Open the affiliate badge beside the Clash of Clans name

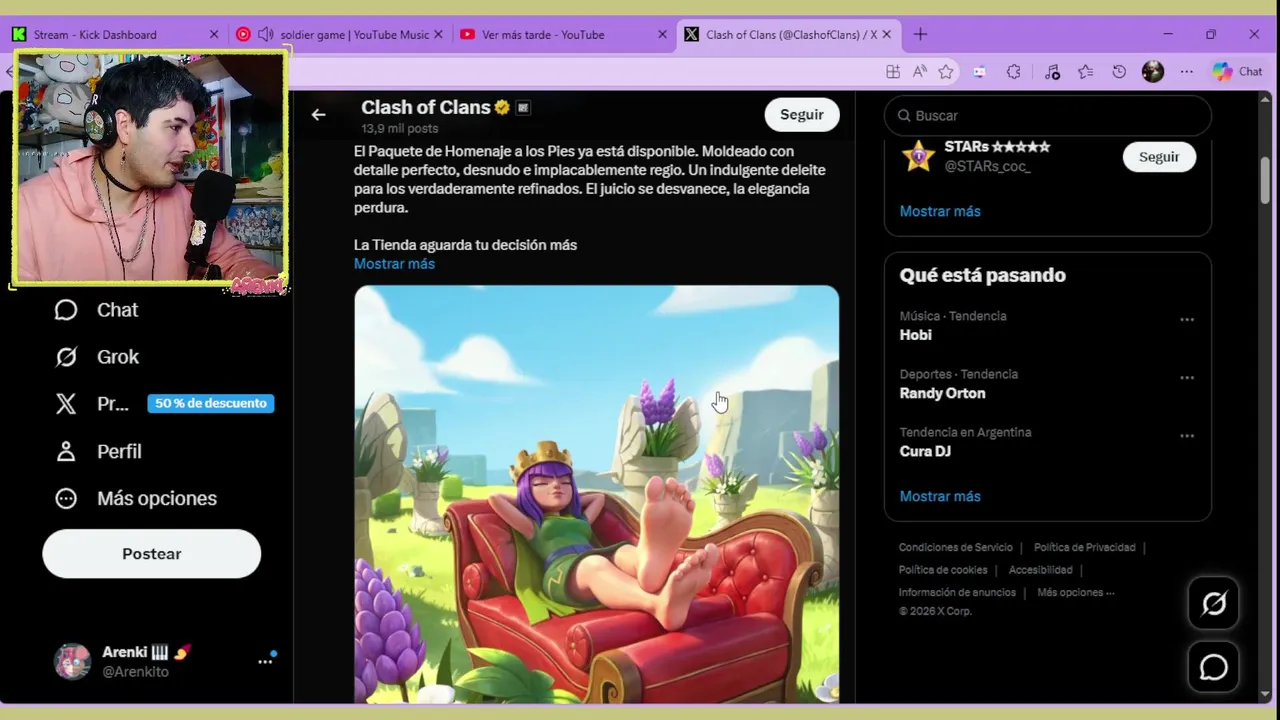click(523, 107)
